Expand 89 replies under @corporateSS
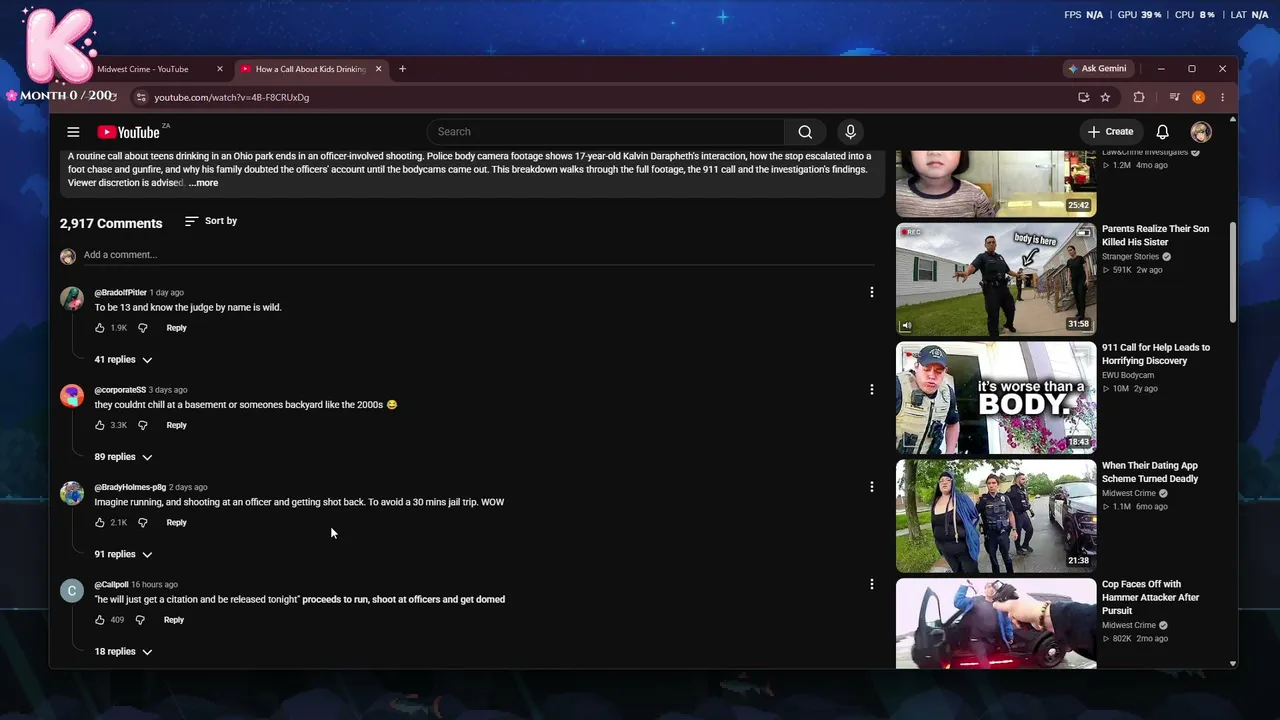This screenshot has height=720, width=1280. (123, 457)
